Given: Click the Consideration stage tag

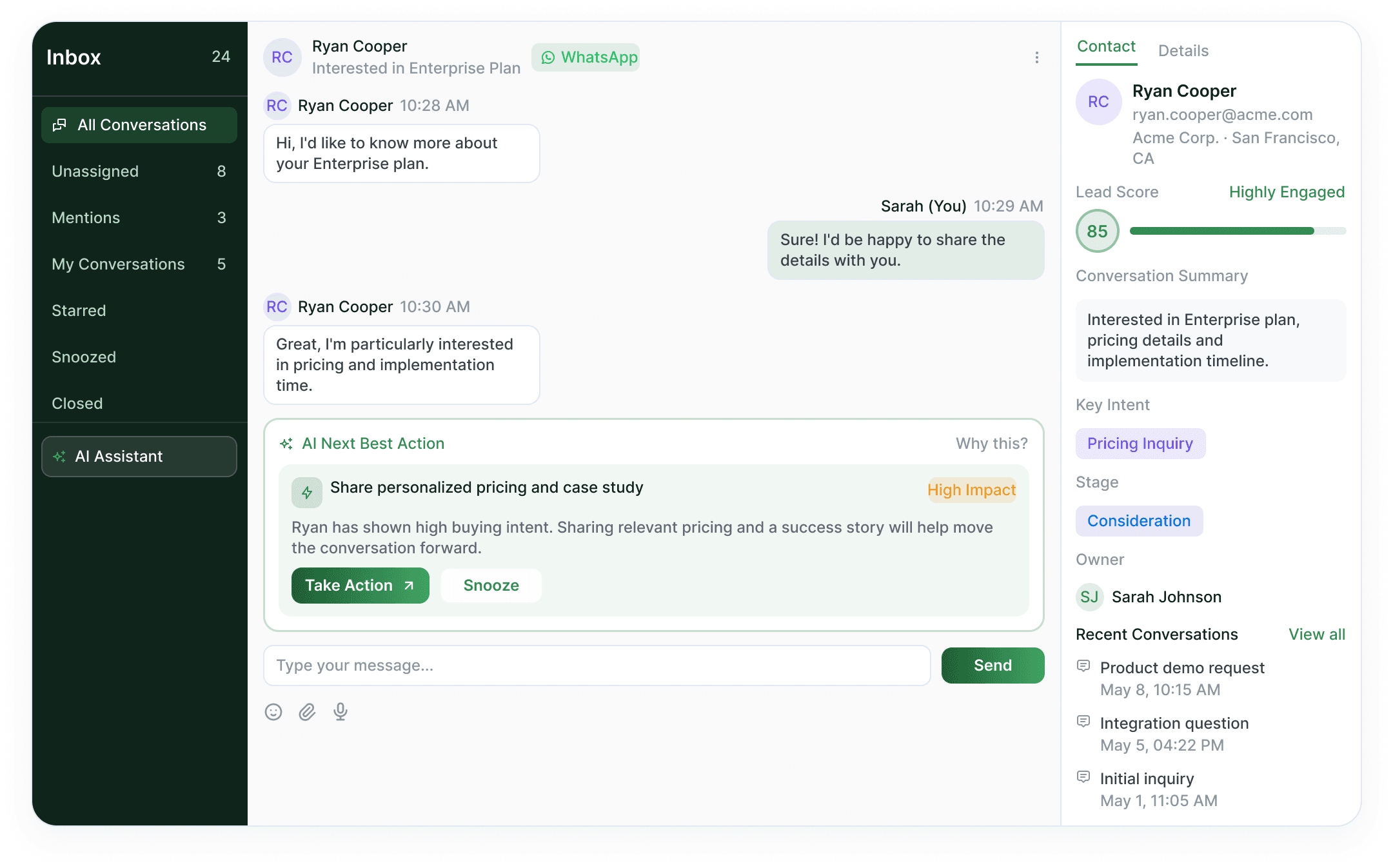Looking at the screenshot, I should click(1140, 521).
